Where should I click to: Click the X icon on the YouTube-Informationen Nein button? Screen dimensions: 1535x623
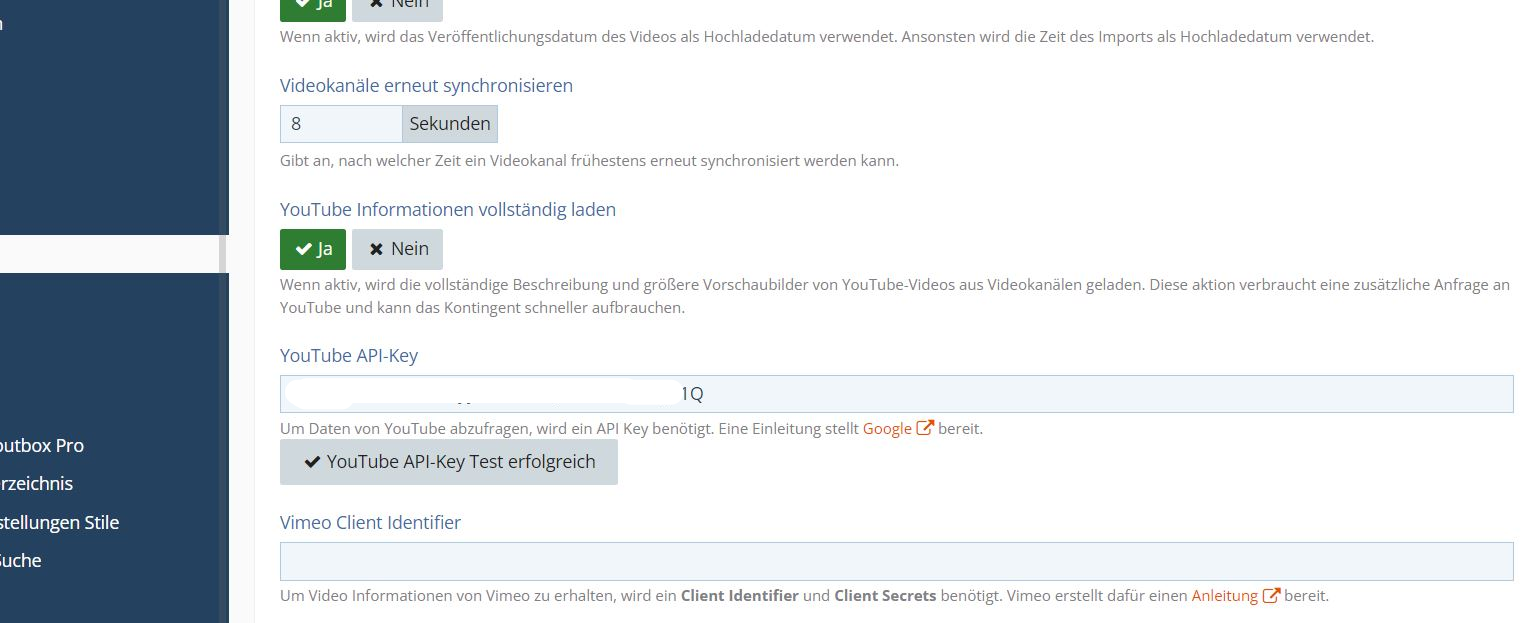(x=376, y=250)
